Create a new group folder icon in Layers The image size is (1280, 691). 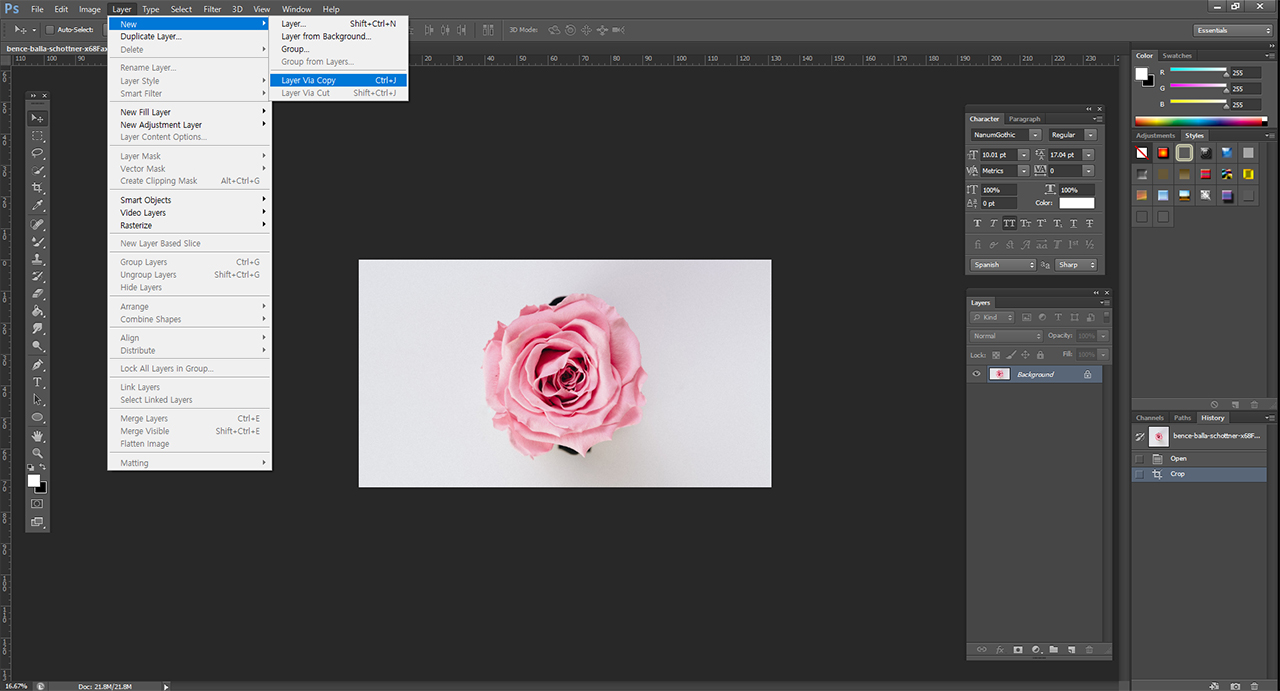click(x=1053, y=650)
